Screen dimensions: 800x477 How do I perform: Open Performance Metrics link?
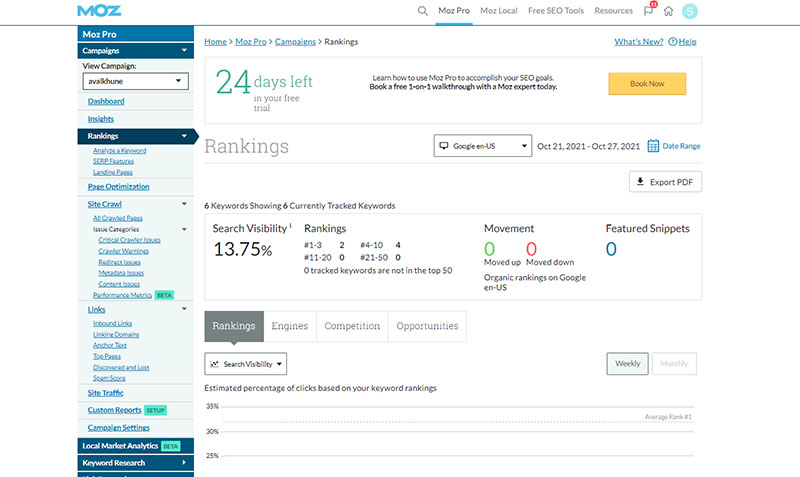click(x=122, y=295)
